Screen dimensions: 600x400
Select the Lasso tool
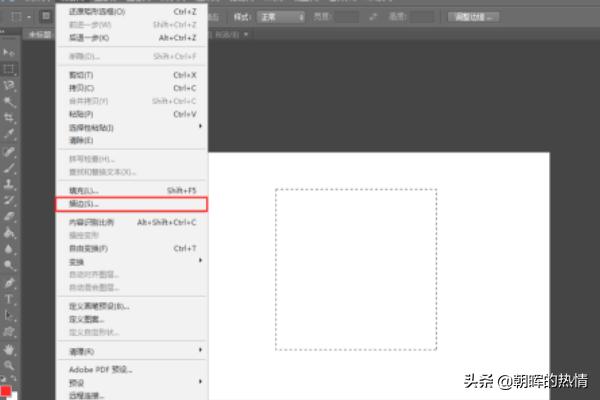pyautogui.click(x=8, y=85)
